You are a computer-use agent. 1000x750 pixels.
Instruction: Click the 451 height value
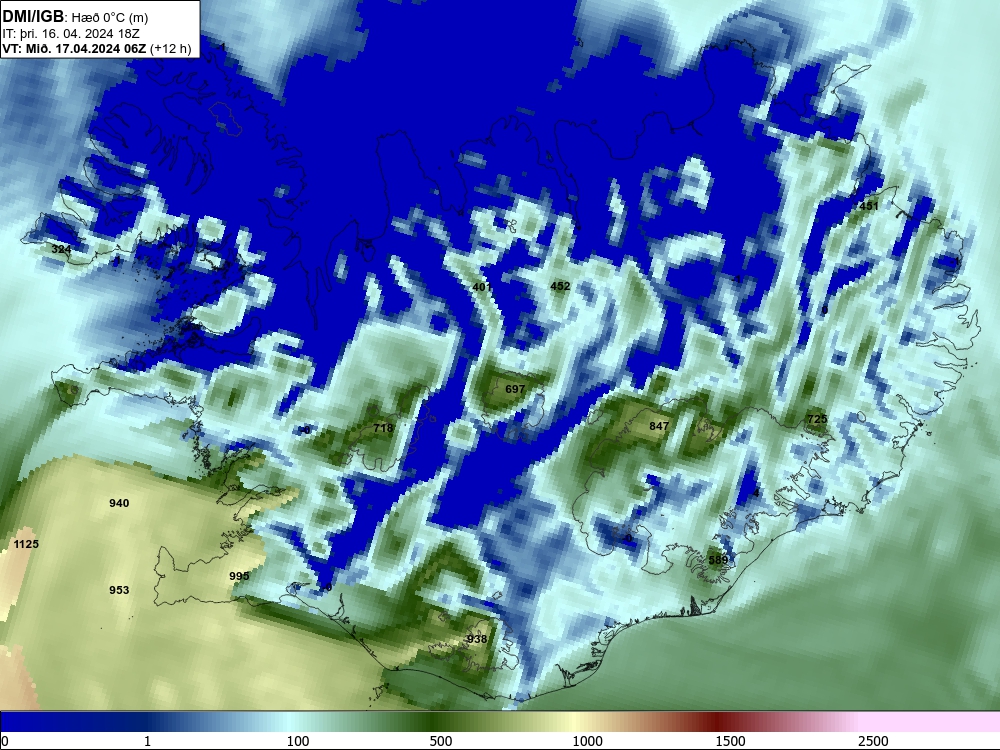tap(869, 206)
